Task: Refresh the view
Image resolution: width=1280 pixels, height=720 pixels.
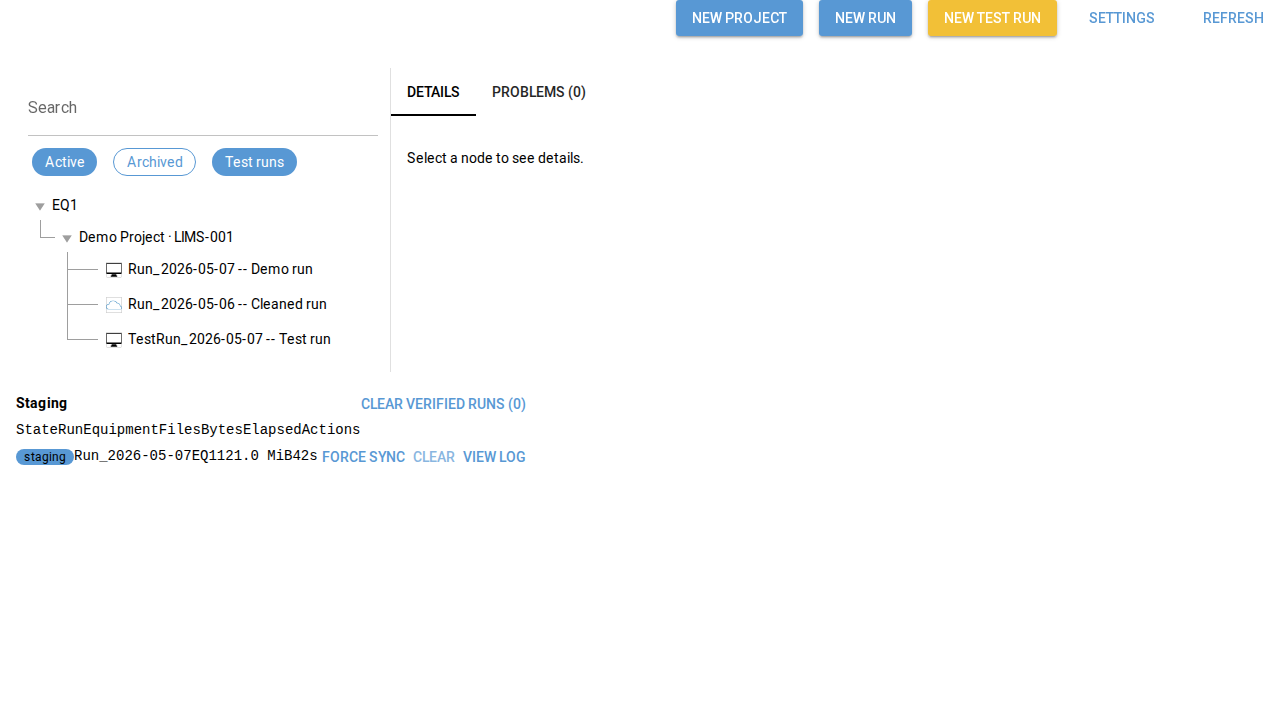Action: coord(1233,18)
